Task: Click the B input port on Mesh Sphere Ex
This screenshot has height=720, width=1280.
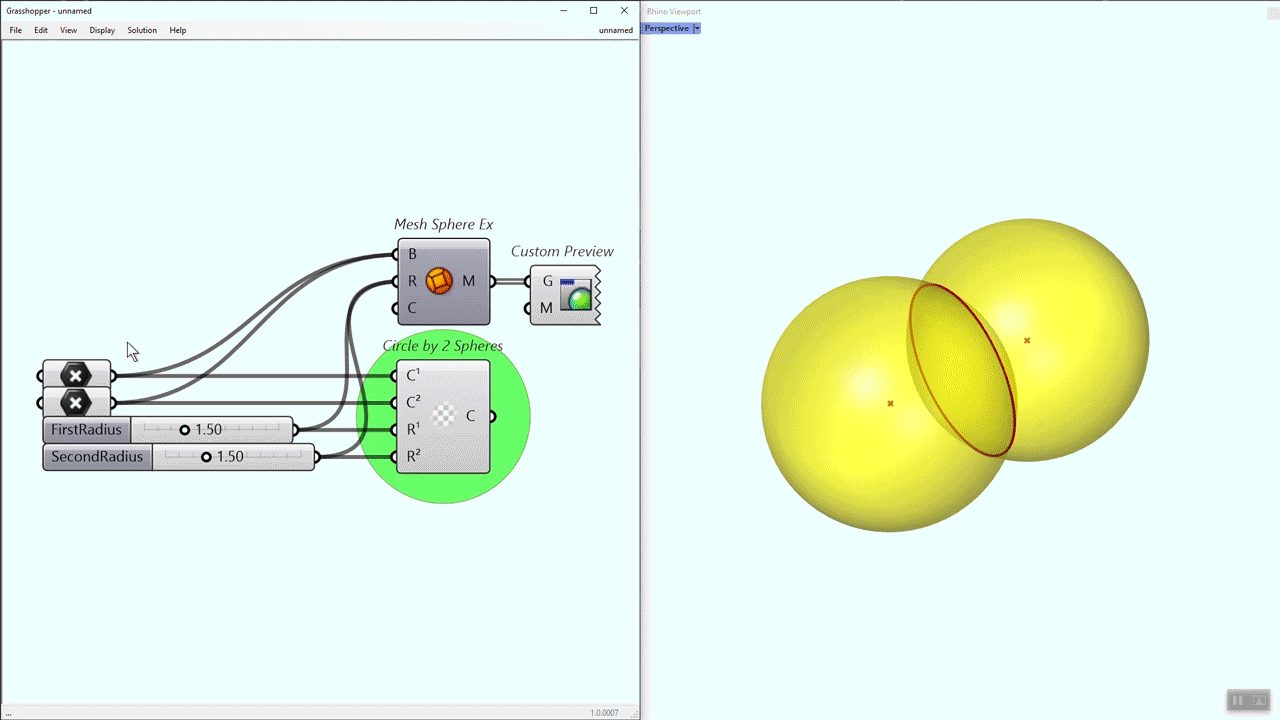Action: pos(397,254)
